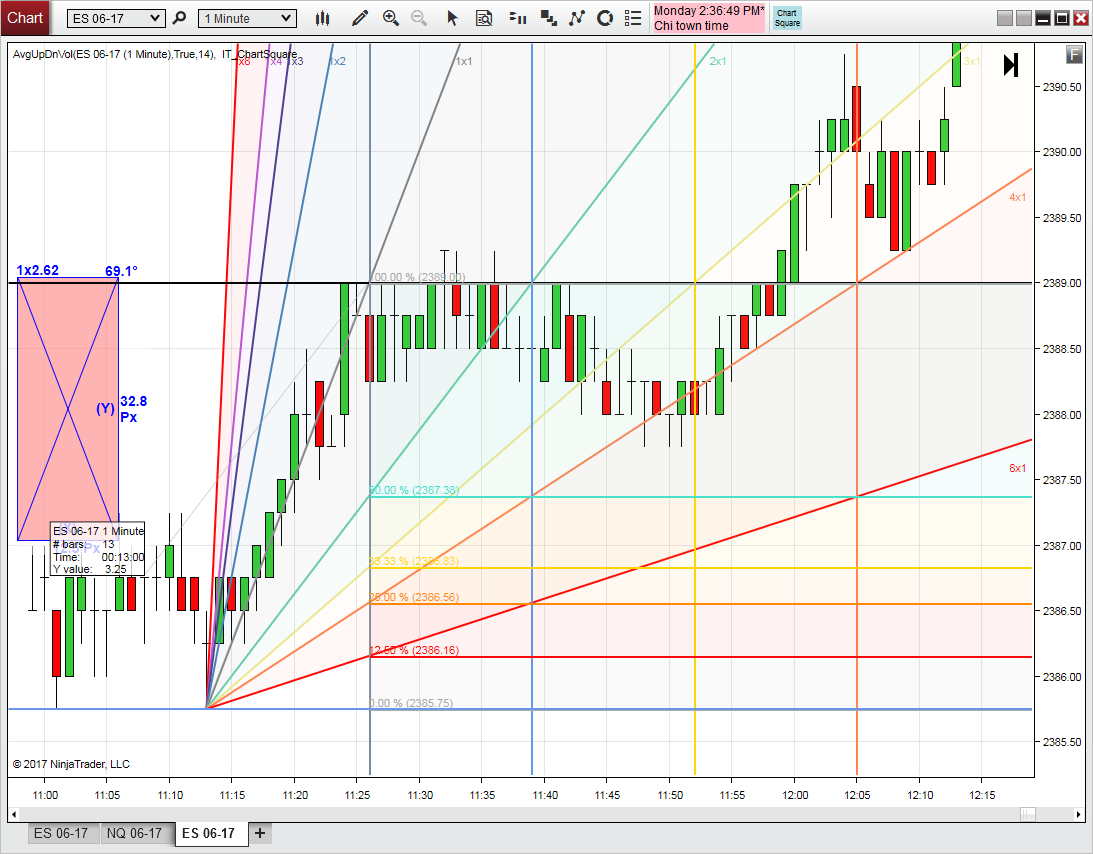Screen dimensions: 1093x854
Task: Click the 50.00 % (2387.38) level label
Action: click(414, 490)
